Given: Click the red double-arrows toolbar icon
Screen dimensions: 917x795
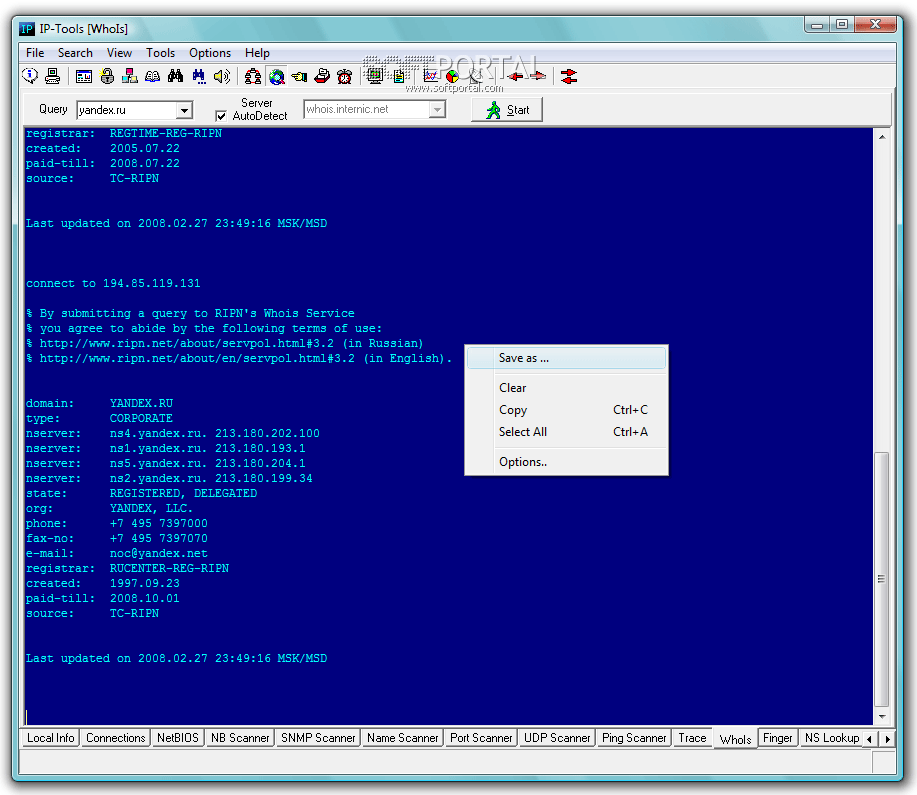Looking at the screenshot, I should pos(568,76).
